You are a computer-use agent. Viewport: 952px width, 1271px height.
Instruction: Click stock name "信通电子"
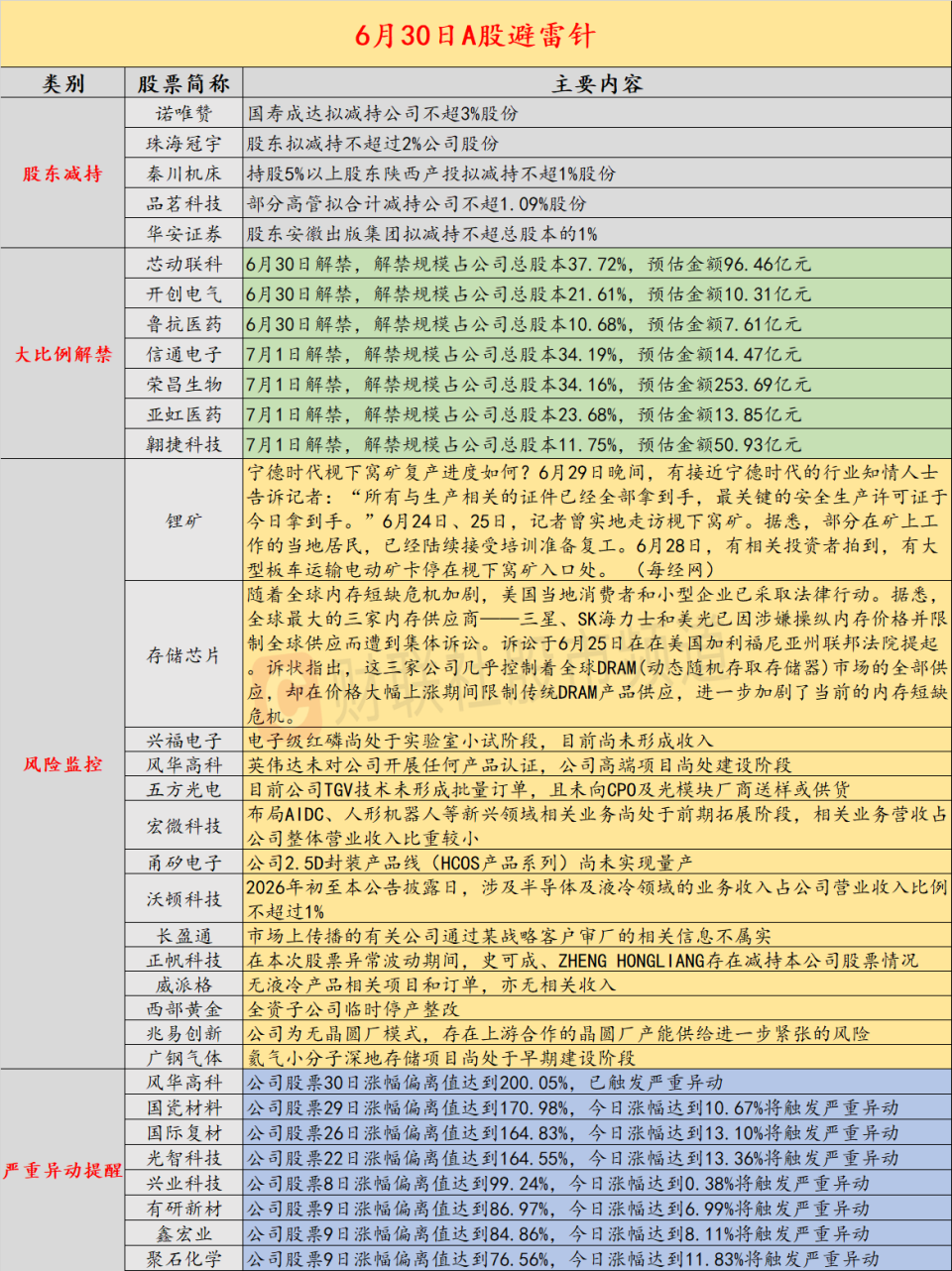click(x=184, y=354)
